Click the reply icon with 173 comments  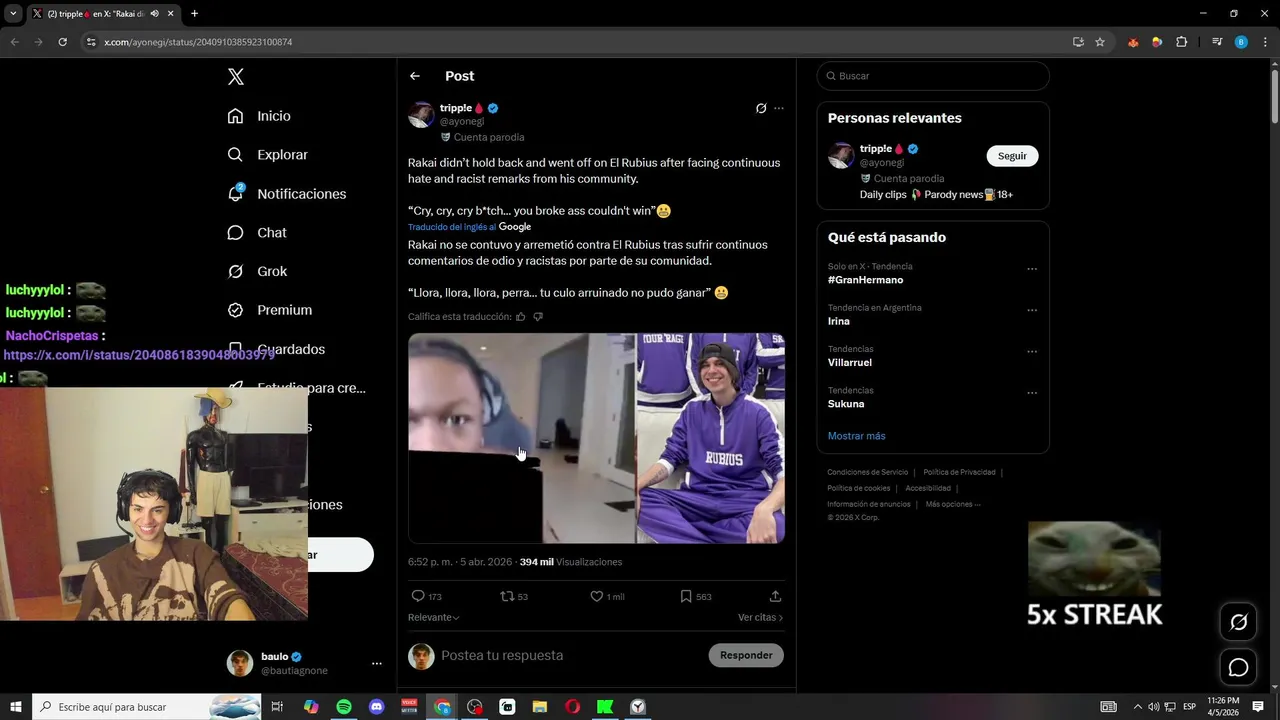tap(427, 596)
